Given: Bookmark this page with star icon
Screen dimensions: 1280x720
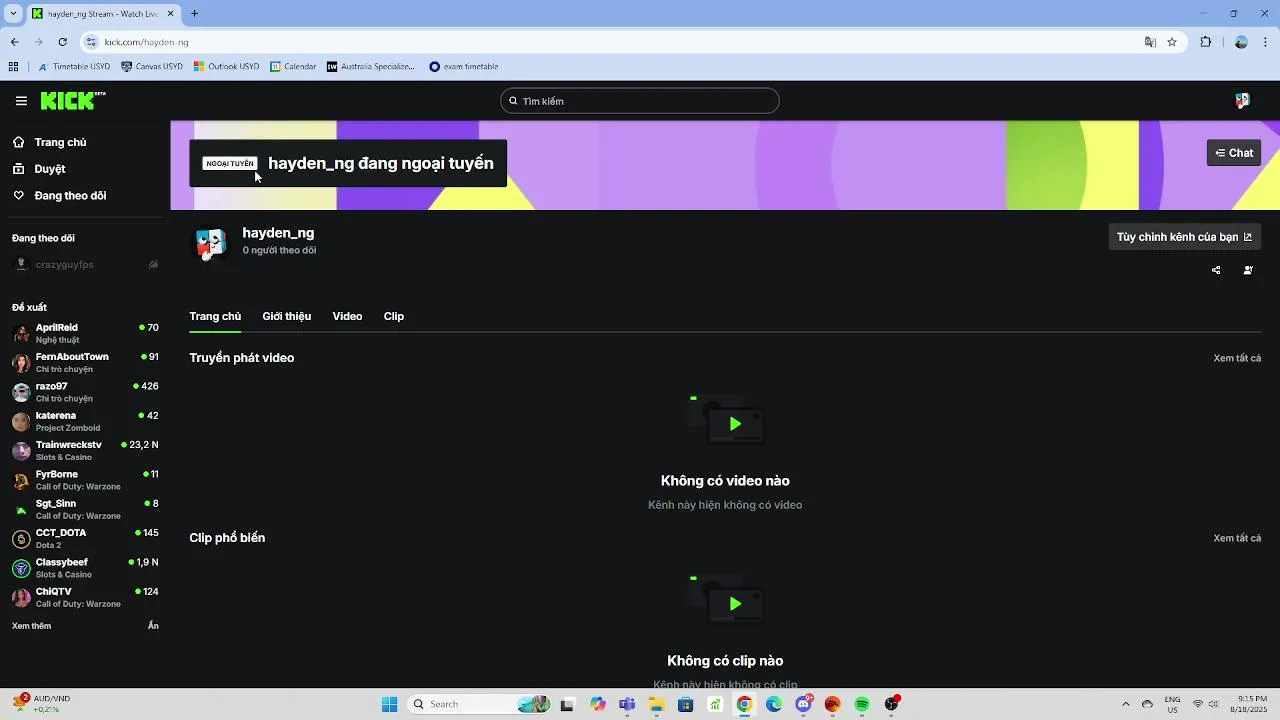Looking at the screenshot, I should pos(1172,42).
